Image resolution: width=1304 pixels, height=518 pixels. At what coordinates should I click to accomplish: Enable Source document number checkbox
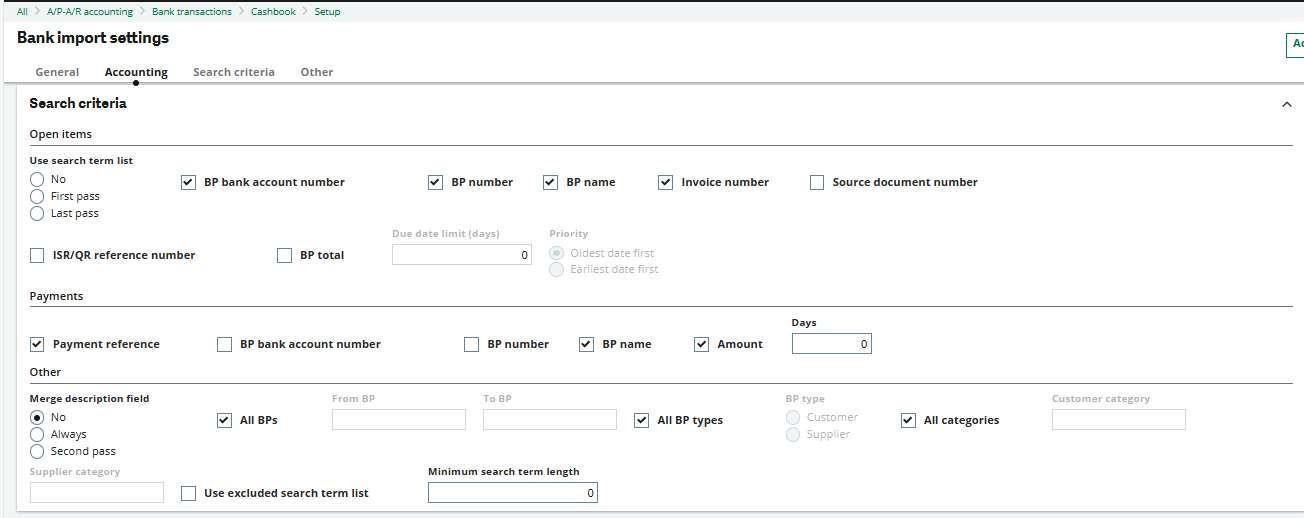pos(817,182)
